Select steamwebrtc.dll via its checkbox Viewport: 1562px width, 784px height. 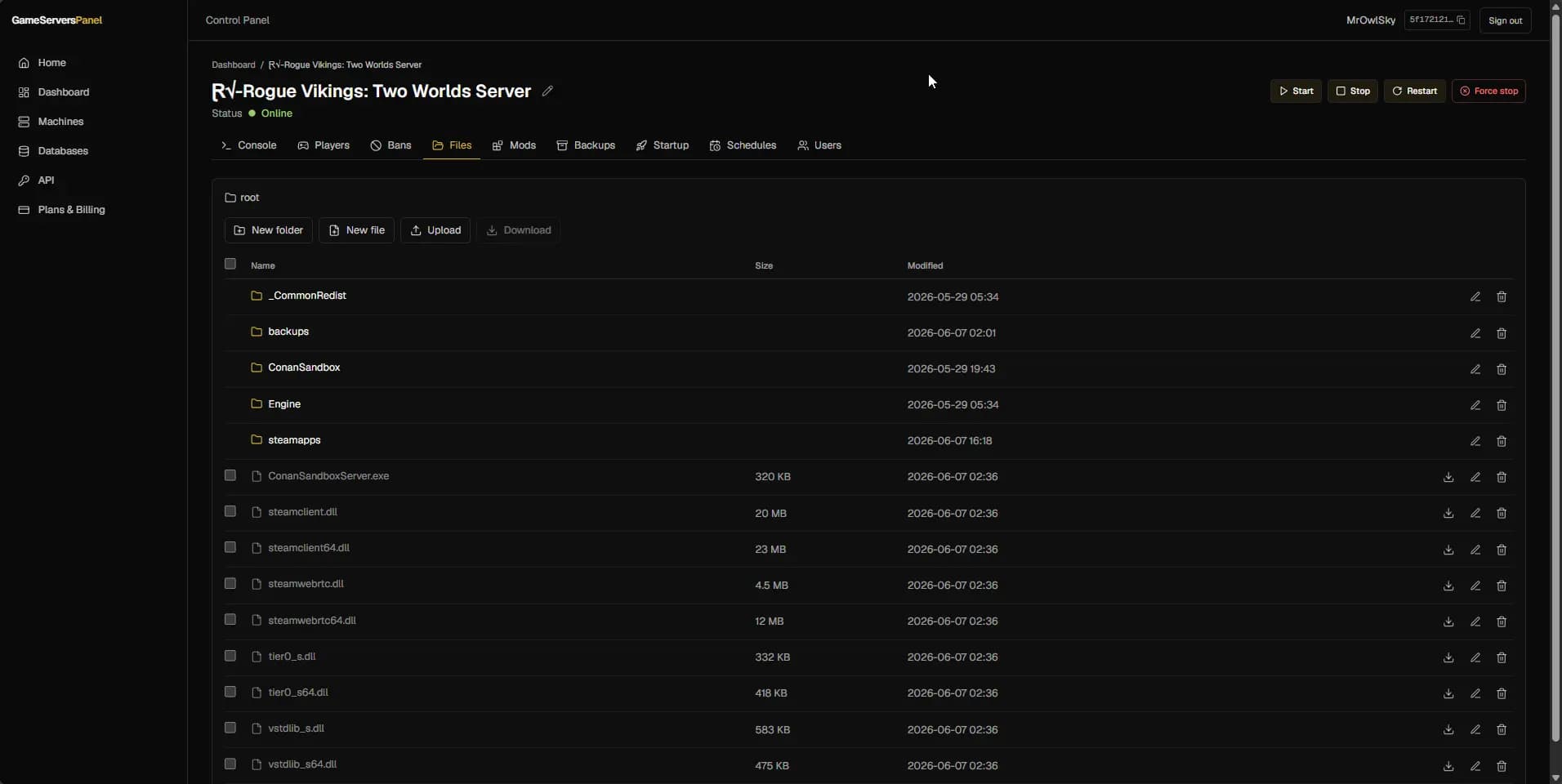230,583
